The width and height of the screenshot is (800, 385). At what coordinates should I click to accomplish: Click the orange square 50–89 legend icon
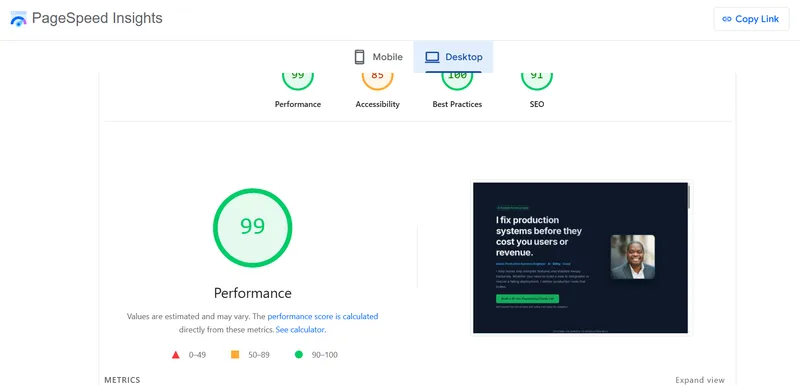point(235,354)
